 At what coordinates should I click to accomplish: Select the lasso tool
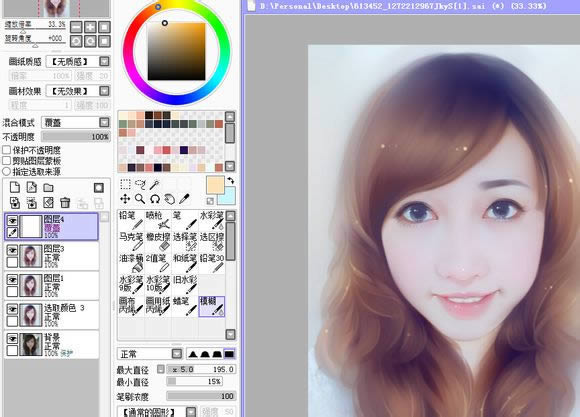point(140,184)
